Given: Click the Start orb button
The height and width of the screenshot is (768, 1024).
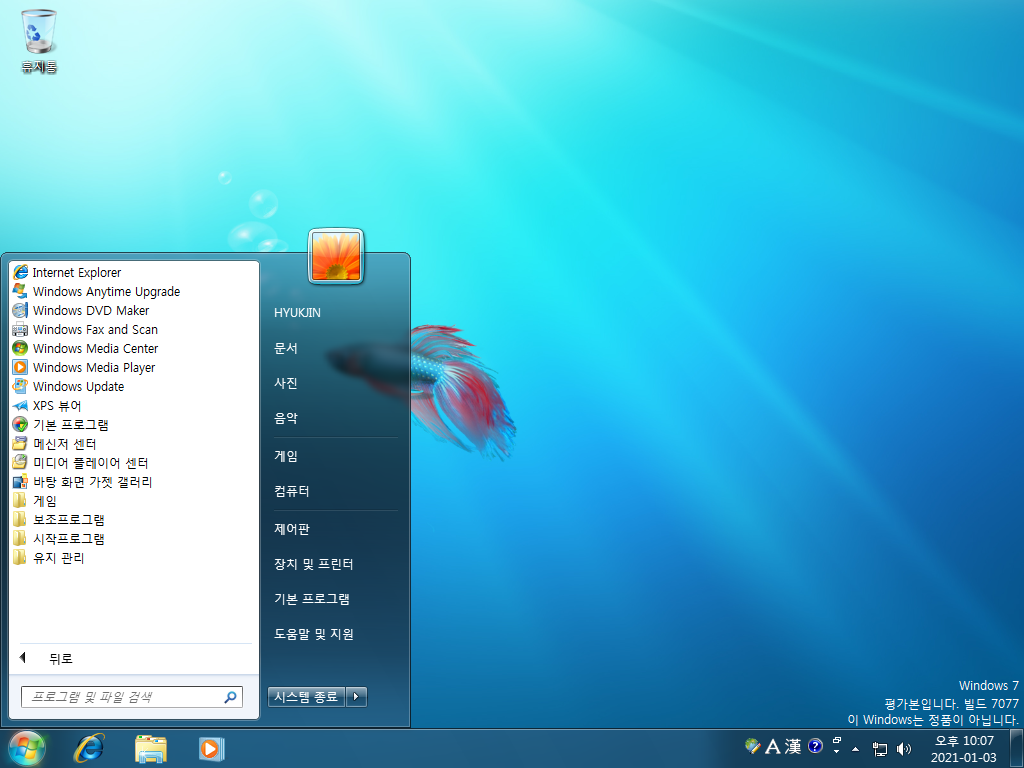Looking at the screenshot, I should coord(27,748).
